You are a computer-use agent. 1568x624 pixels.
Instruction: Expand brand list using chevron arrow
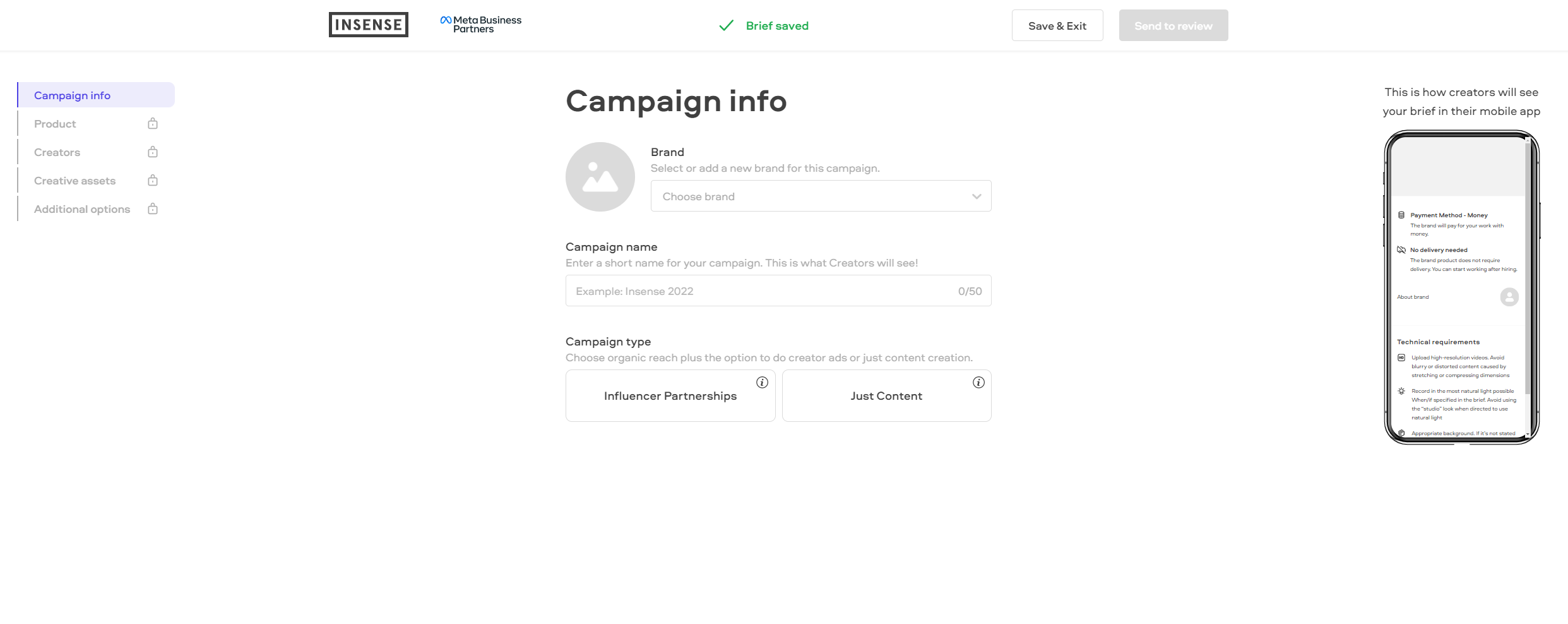coord(977,196)
